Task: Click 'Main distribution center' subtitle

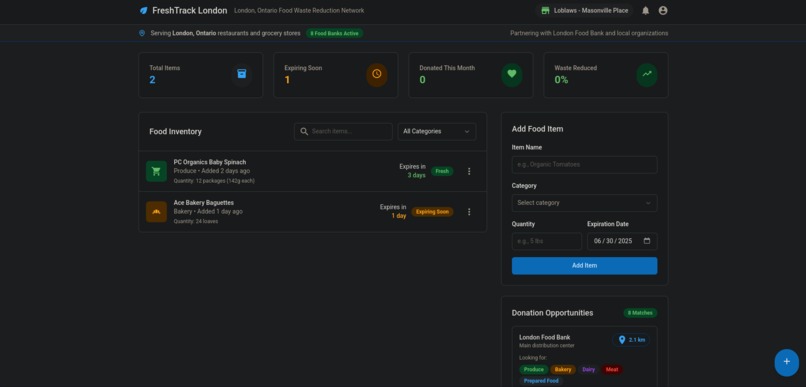Action: tap(546, 346)
